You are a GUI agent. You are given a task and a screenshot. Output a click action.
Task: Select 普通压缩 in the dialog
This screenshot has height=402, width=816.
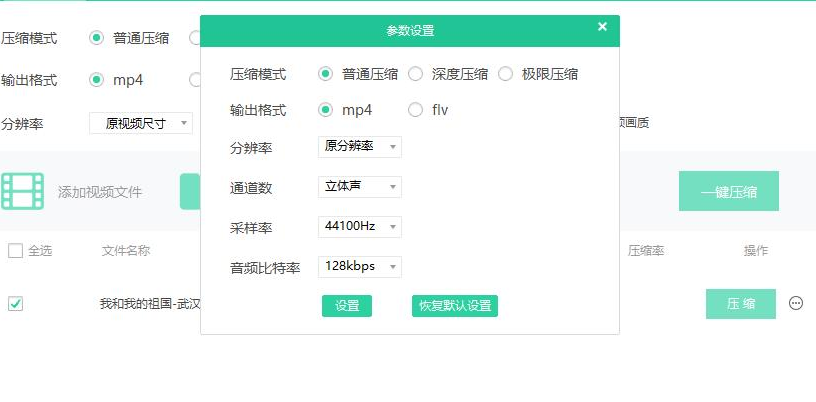[326, 74]
